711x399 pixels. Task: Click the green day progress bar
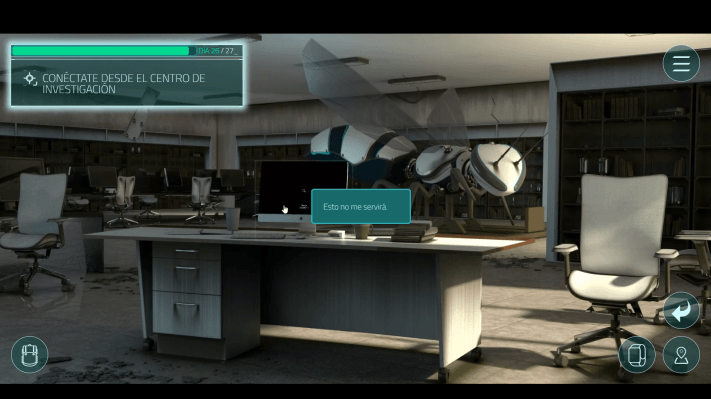click(x=101, y=51)
